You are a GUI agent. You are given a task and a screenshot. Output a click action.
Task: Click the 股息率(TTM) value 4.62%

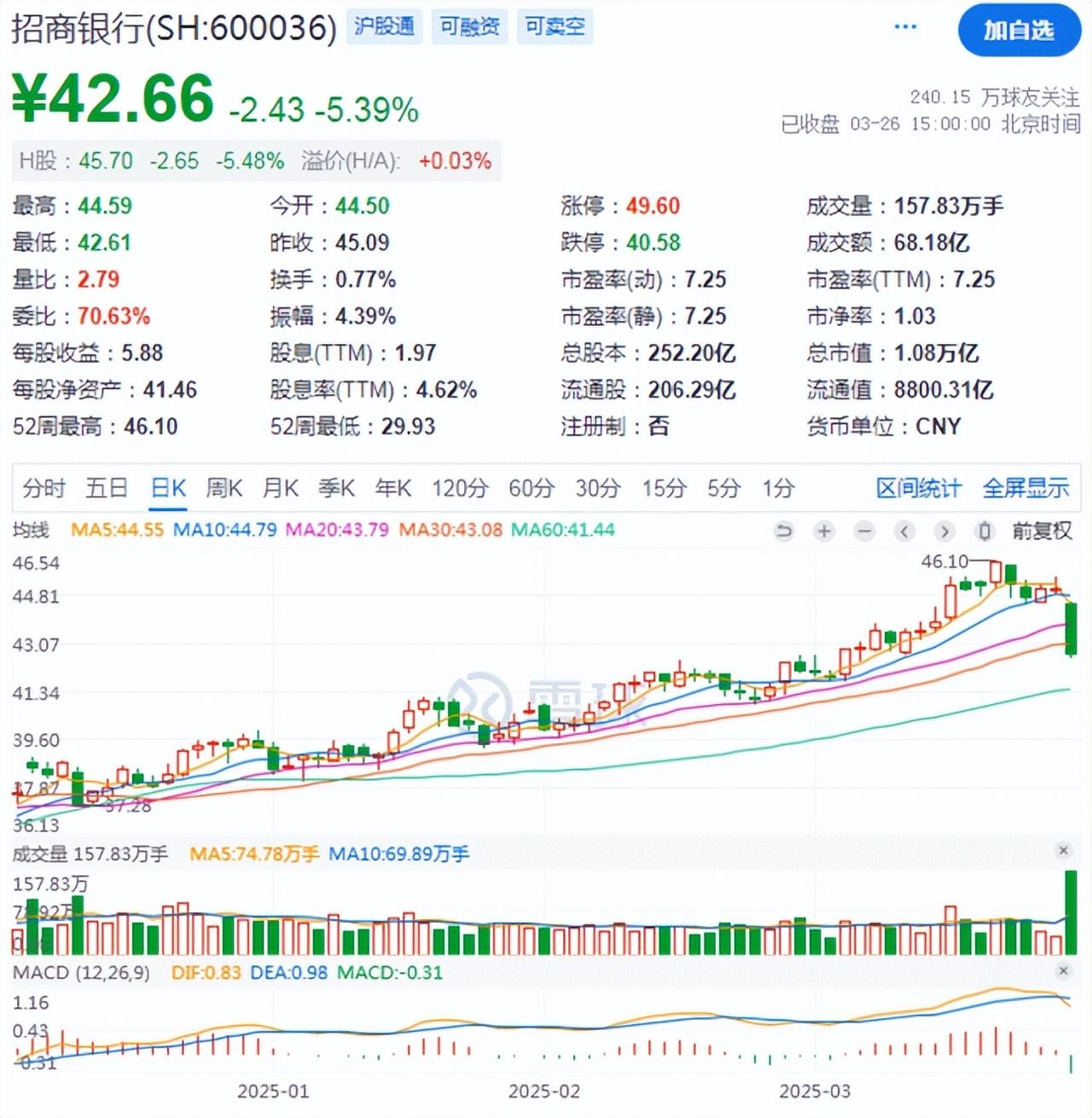click(446, 389)
